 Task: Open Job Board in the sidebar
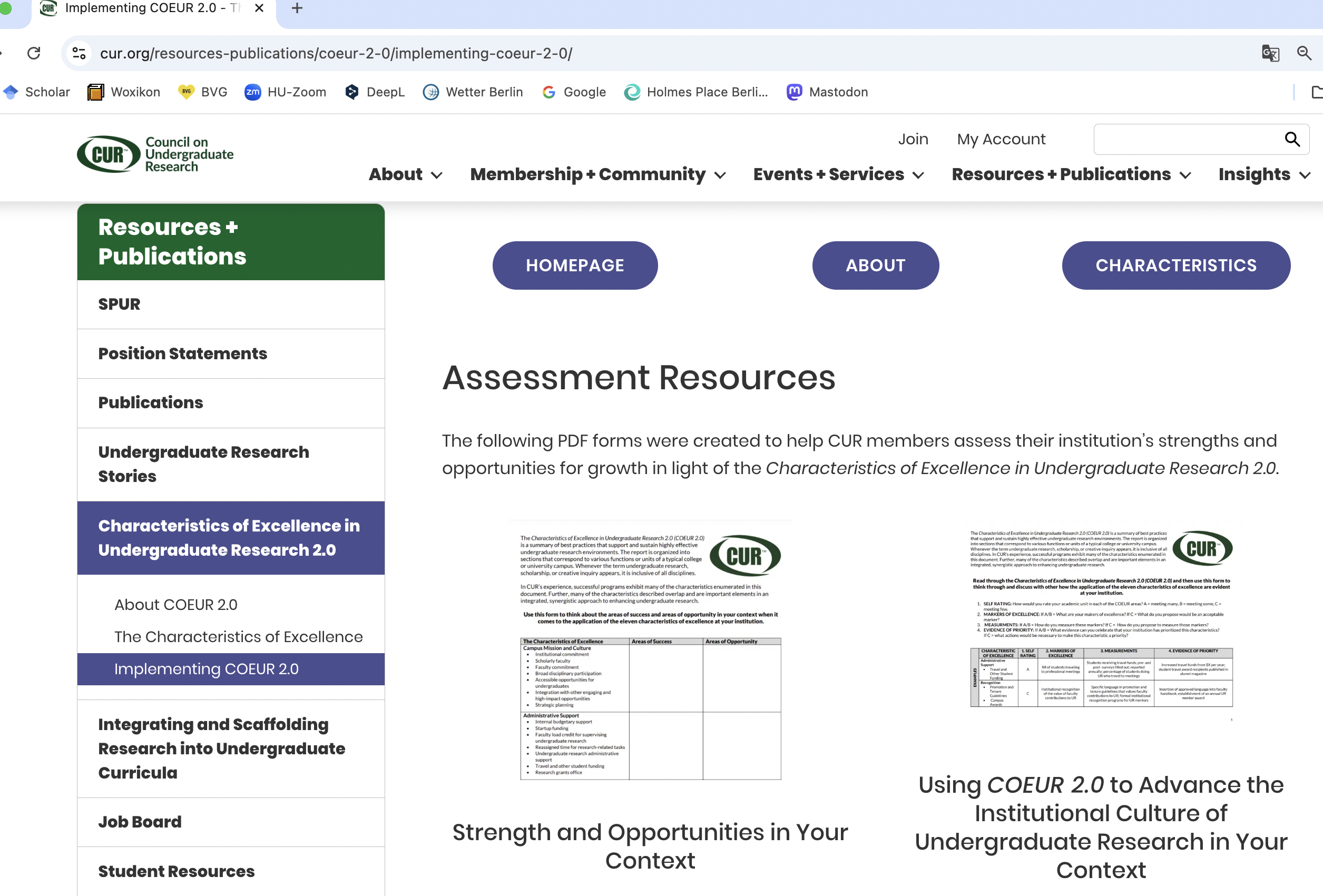(231, 822)
